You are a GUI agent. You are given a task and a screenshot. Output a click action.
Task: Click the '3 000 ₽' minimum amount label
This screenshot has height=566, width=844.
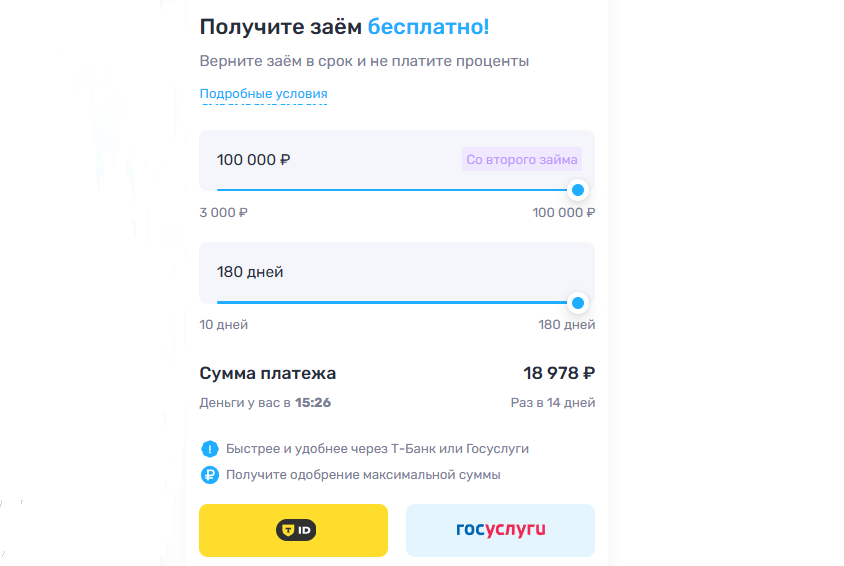point(223,212)
